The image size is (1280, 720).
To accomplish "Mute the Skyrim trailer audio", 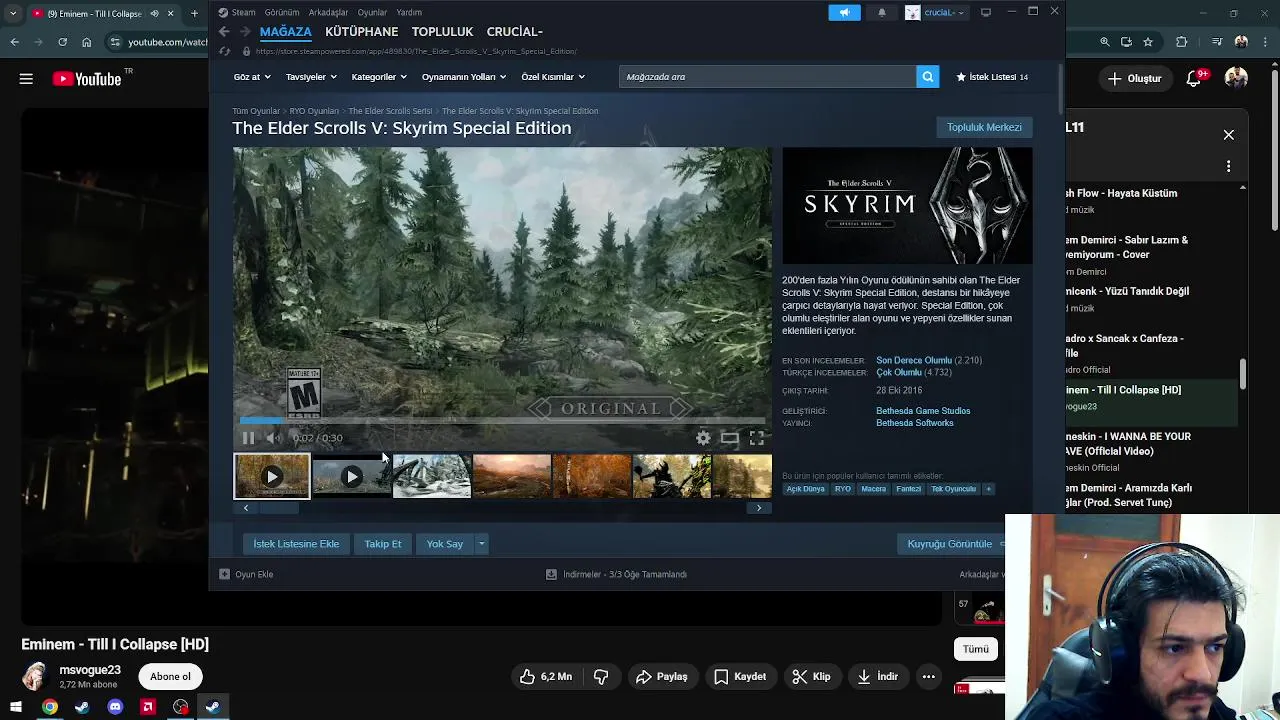I will click(273, 438).
